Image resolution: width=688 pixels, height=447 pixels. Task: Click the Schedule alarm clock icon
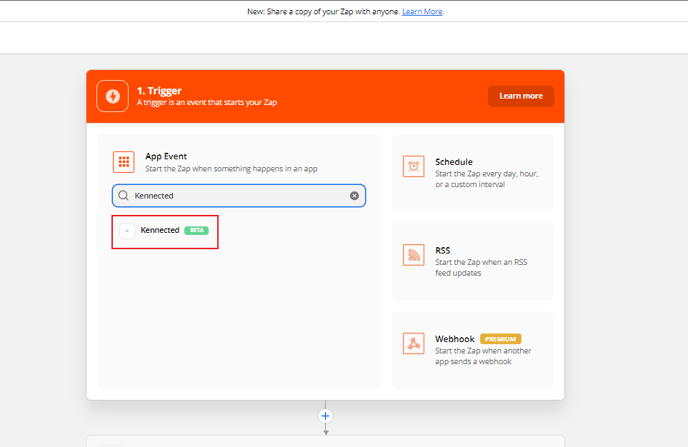[x=413, y=166]
